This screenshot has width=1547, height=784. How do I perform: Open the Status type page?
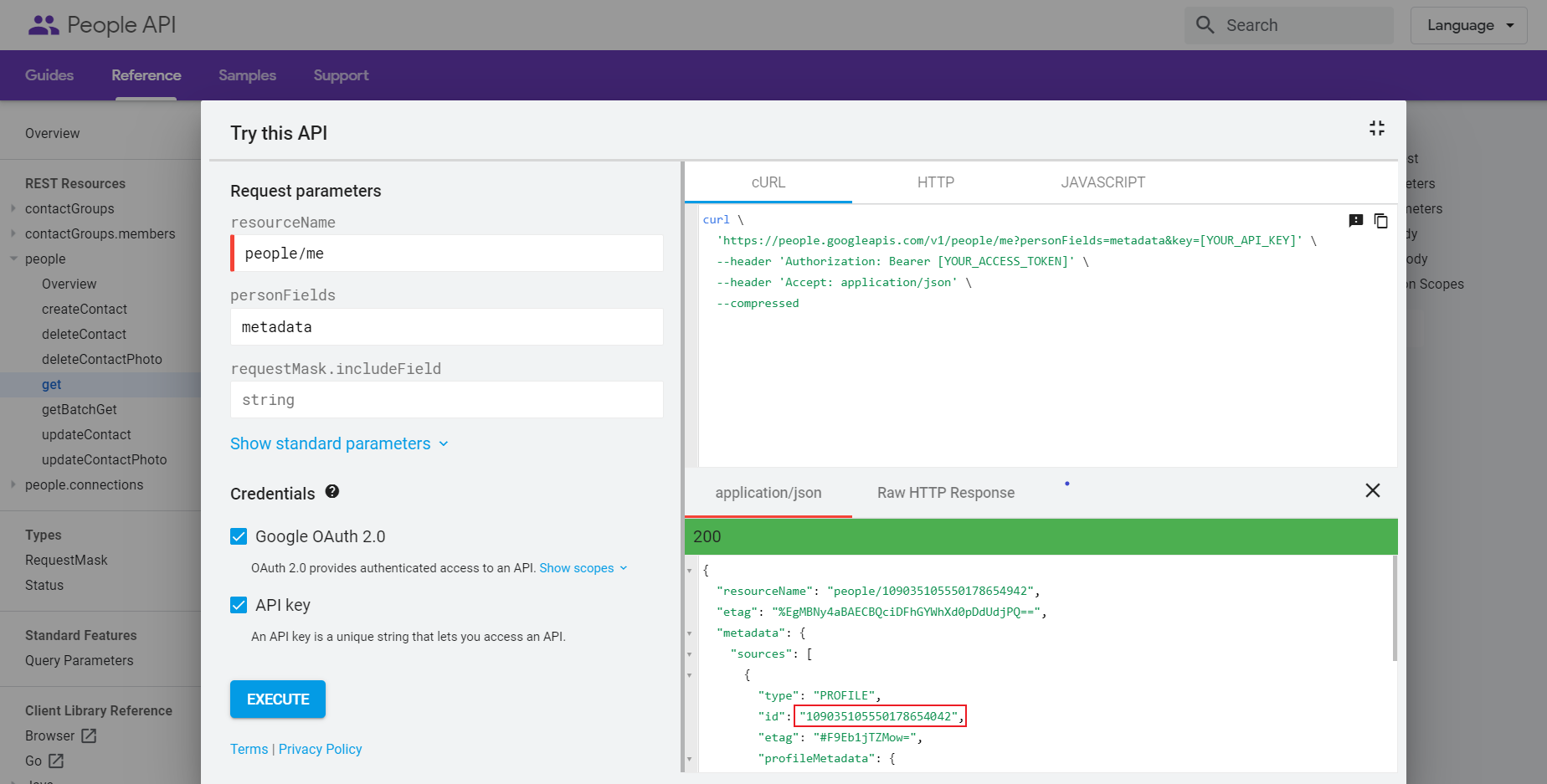(x=44, y=585)
